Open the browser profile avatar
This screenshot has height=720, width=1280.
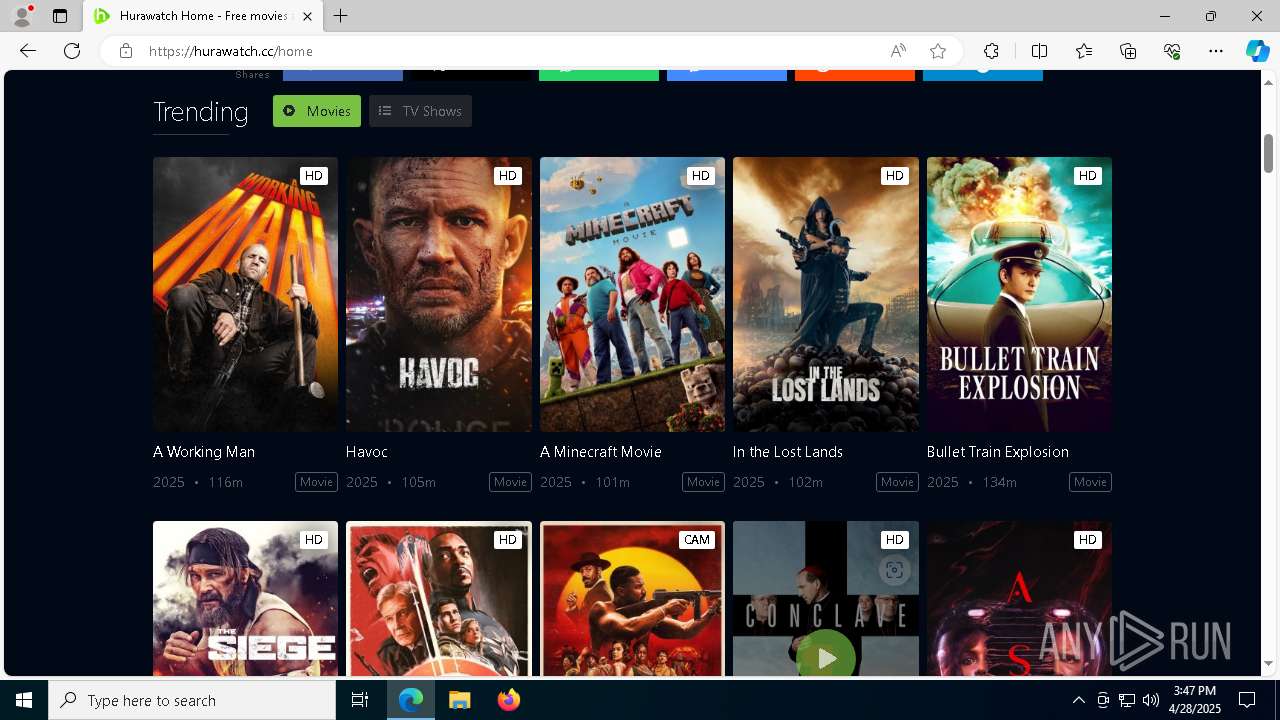tap(22, 16)
